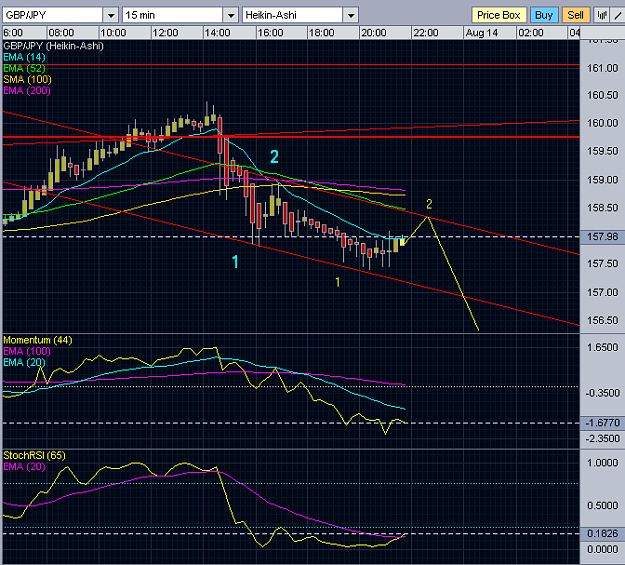
Task: Click the 08:00 time axis label
Action: 61,33
